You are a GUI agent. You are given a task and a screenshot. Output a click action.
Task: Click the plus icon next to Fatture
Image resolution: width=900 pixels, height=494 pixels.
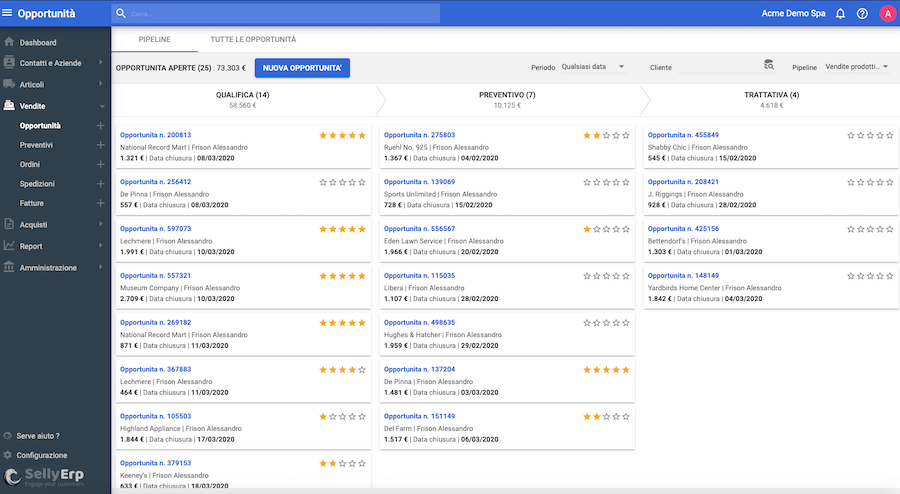point(100,204)
